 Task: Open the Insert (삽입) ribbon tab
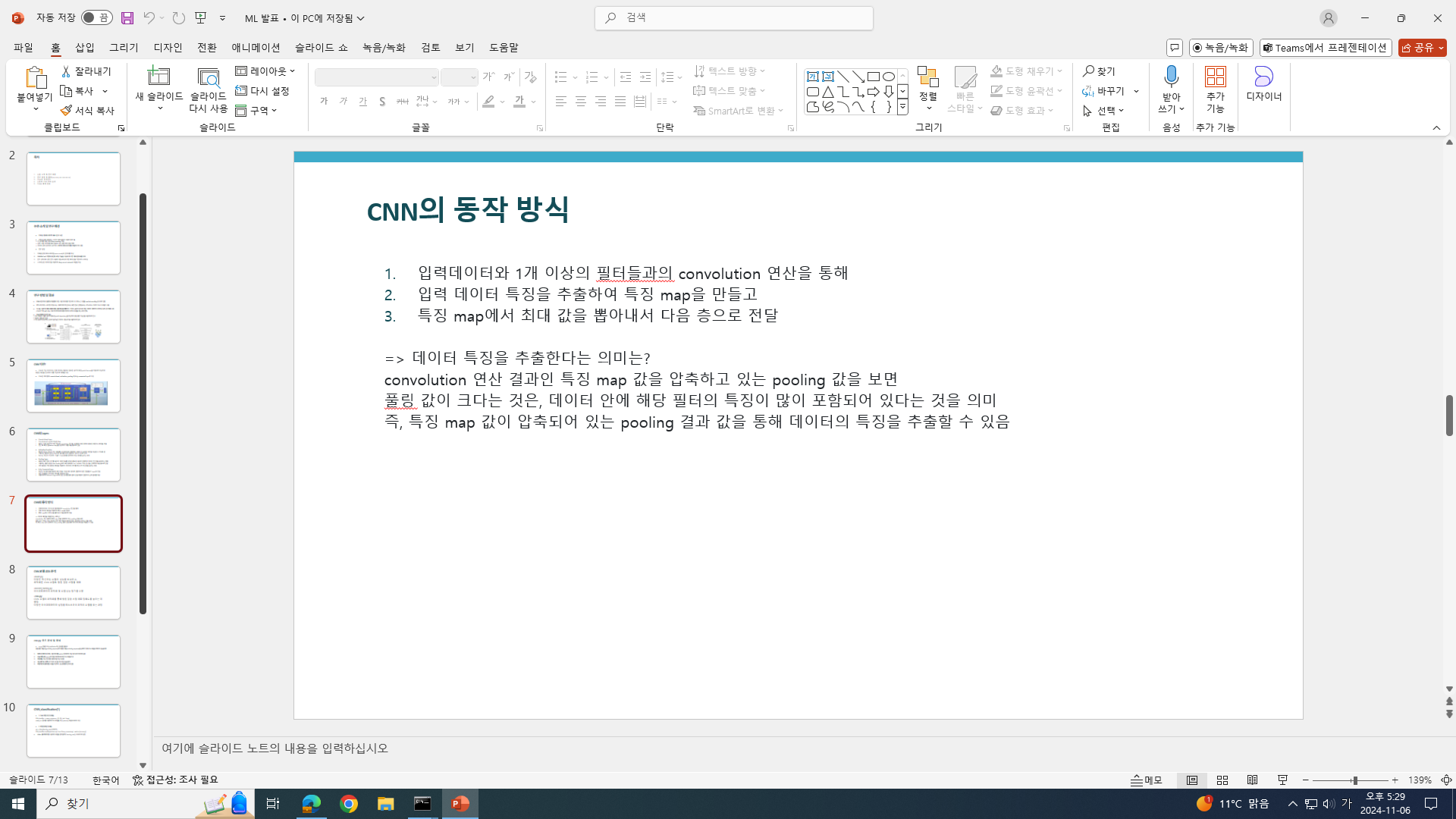(x=85, y=48)
